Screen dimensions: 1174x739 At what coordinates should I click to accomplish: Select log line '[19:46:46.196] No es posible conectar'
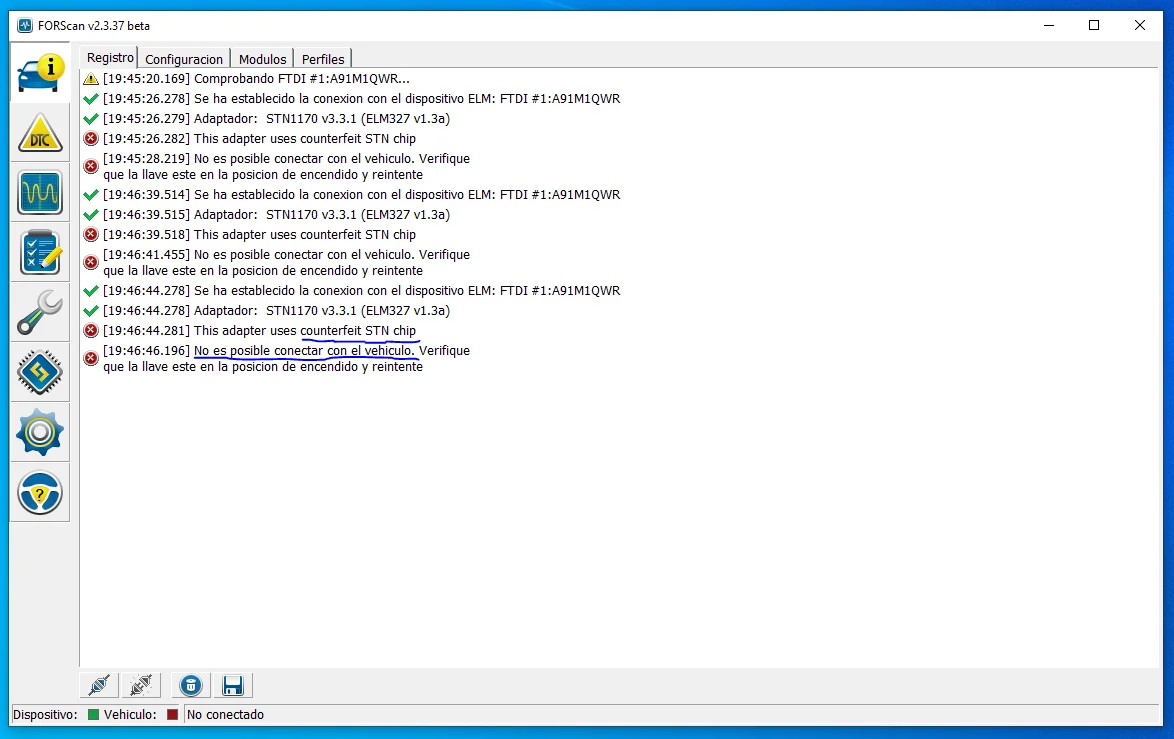286,358
